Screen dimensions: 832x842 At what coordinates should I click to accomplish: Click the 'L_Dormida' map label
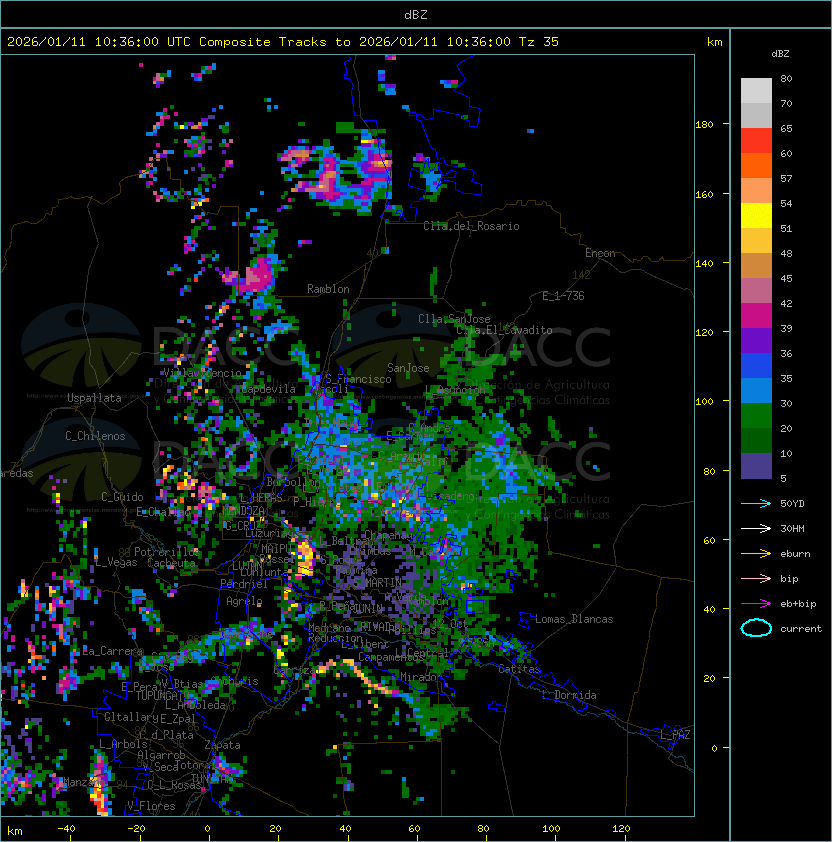[569, 695]
